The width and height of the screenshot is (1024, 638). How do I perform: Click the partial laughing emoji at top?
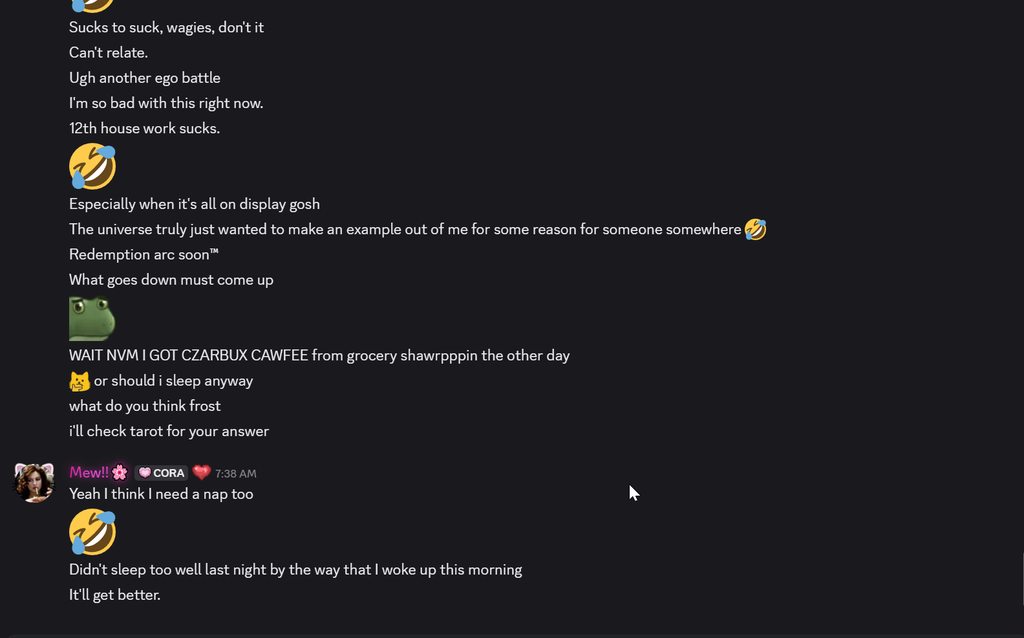click(92, 5)
